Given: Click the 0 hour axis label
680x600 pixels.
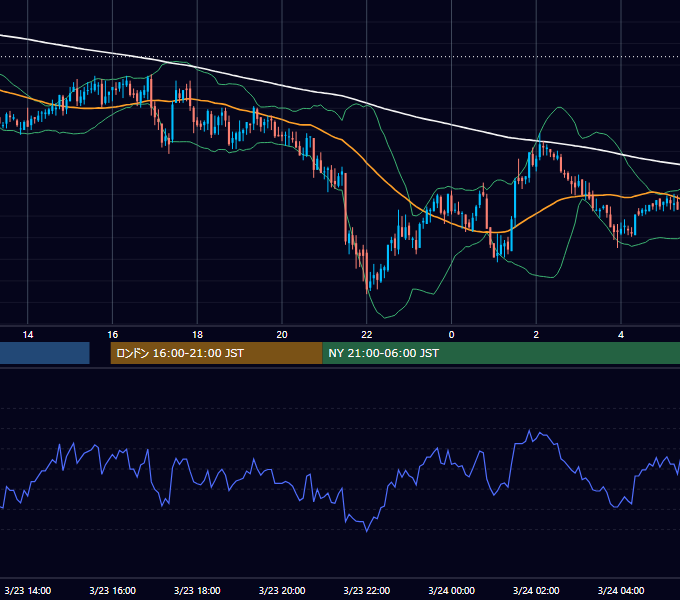Looking at the screenshot, I should pyautogui.click(x=451, y=335).
